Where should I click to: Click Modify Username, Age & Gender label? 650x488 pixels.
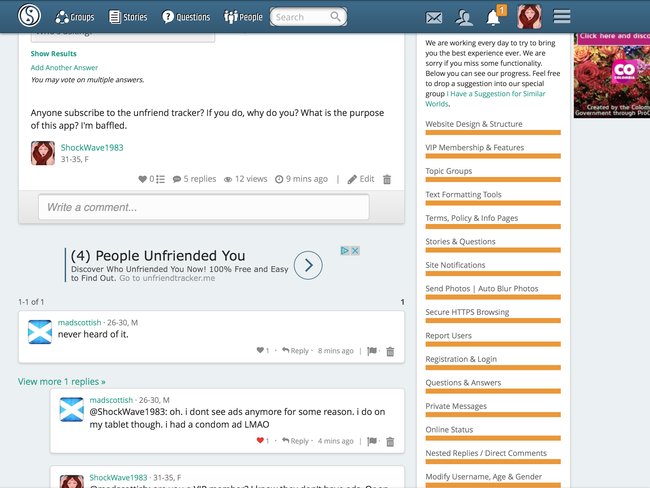(x=484, y=477)
